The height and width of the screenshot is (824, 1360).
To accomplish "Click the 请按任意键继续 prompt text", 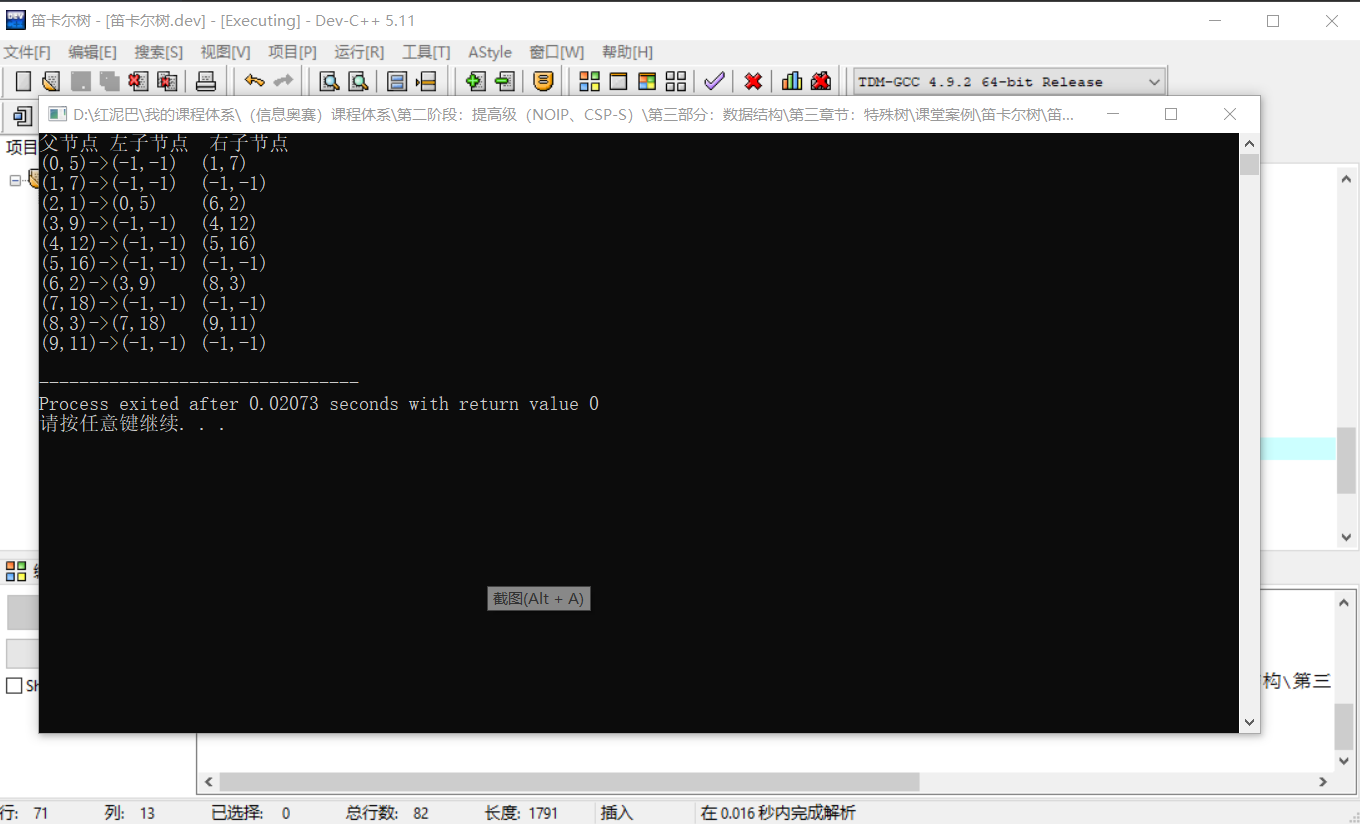I will tap(132, 424).
